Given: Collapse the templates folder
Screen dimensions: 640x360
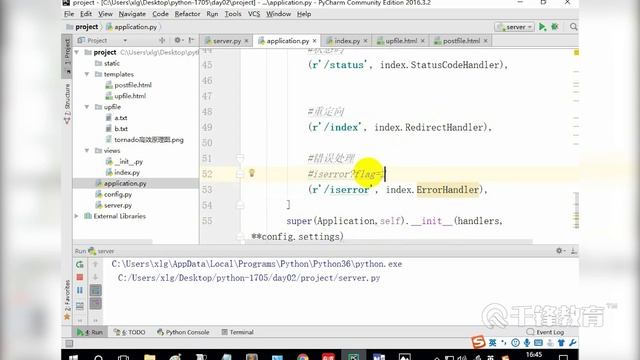Looking at the screenshot, I should point(87,74).
